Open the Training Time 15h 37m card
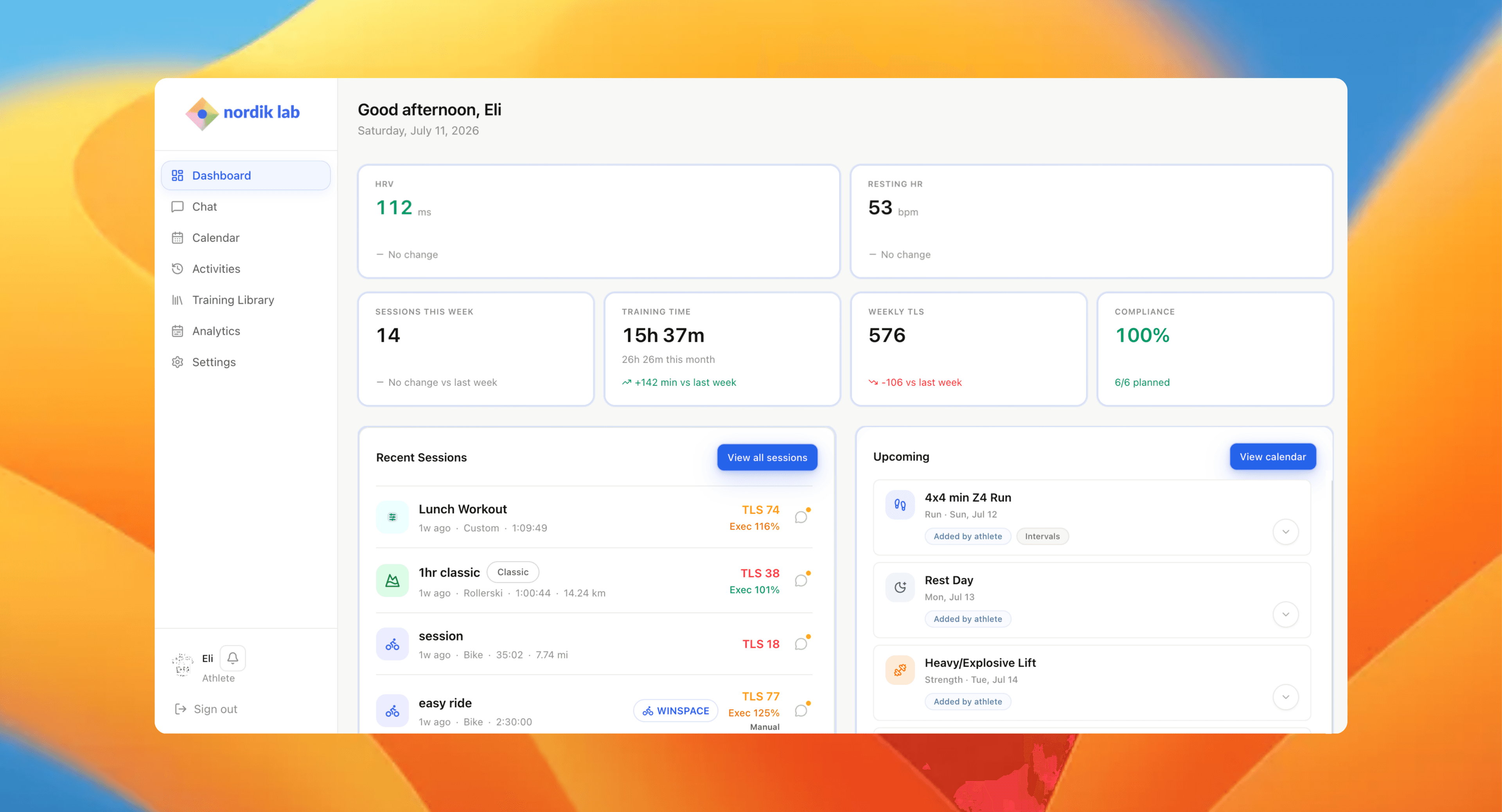The height and width of the screenshot is (812, 1502). pyautogui.click(x=722, y=349)
